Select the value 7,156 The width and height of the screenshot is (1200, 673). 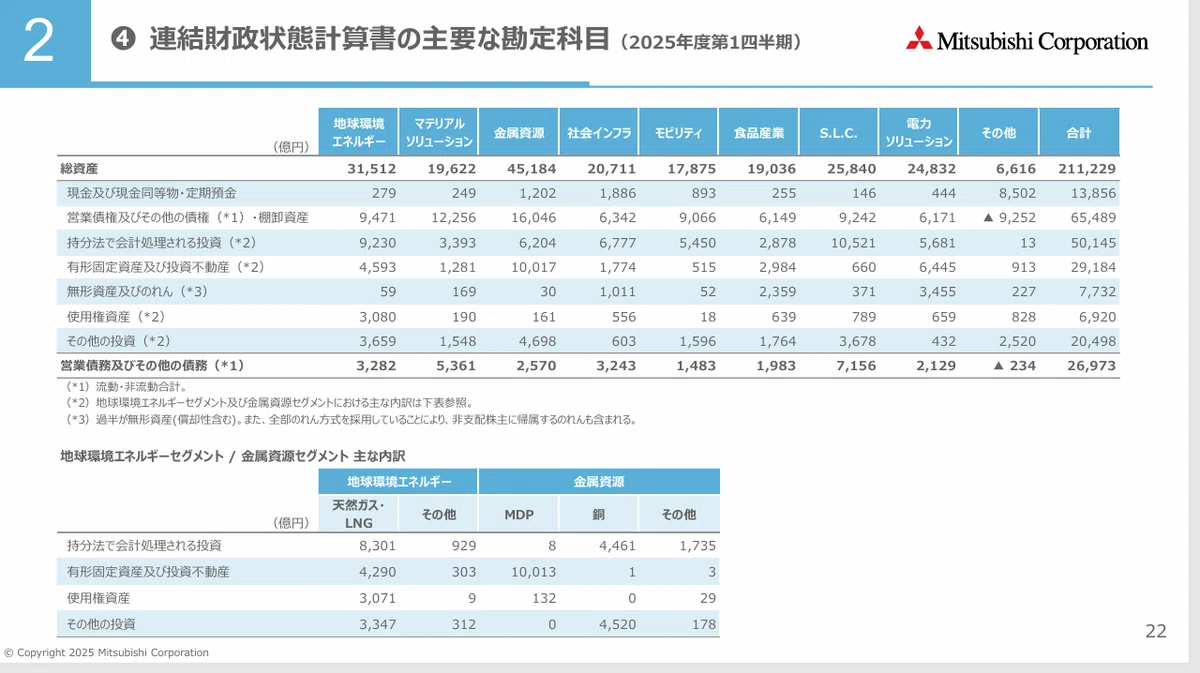click(856, 366)
